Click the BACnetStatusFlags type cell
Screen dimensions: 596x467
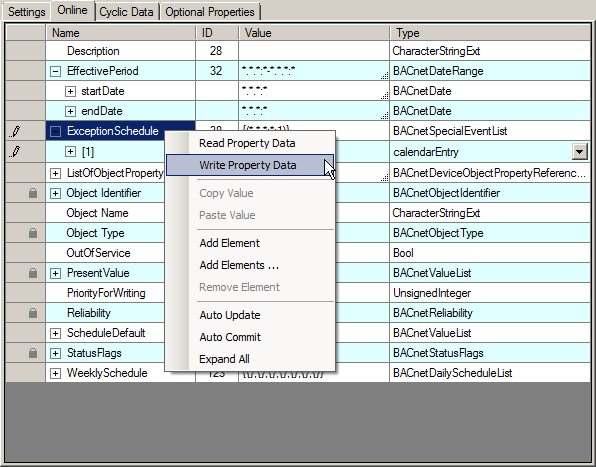tap(490, 353)
